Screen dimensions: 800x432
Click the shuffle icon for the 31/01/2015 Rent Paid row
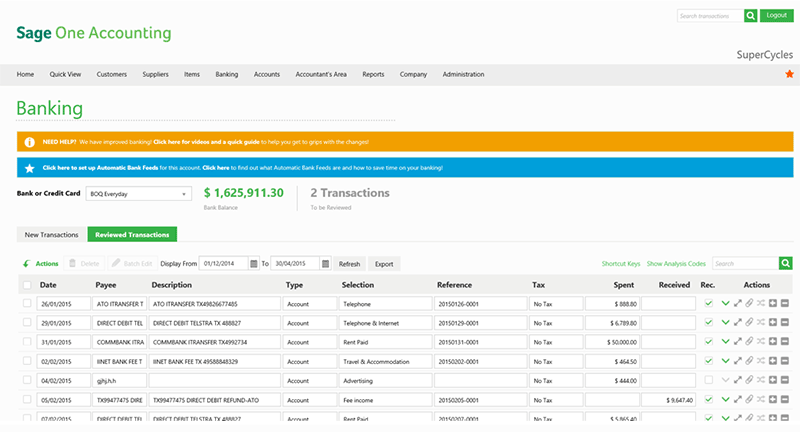761,342
